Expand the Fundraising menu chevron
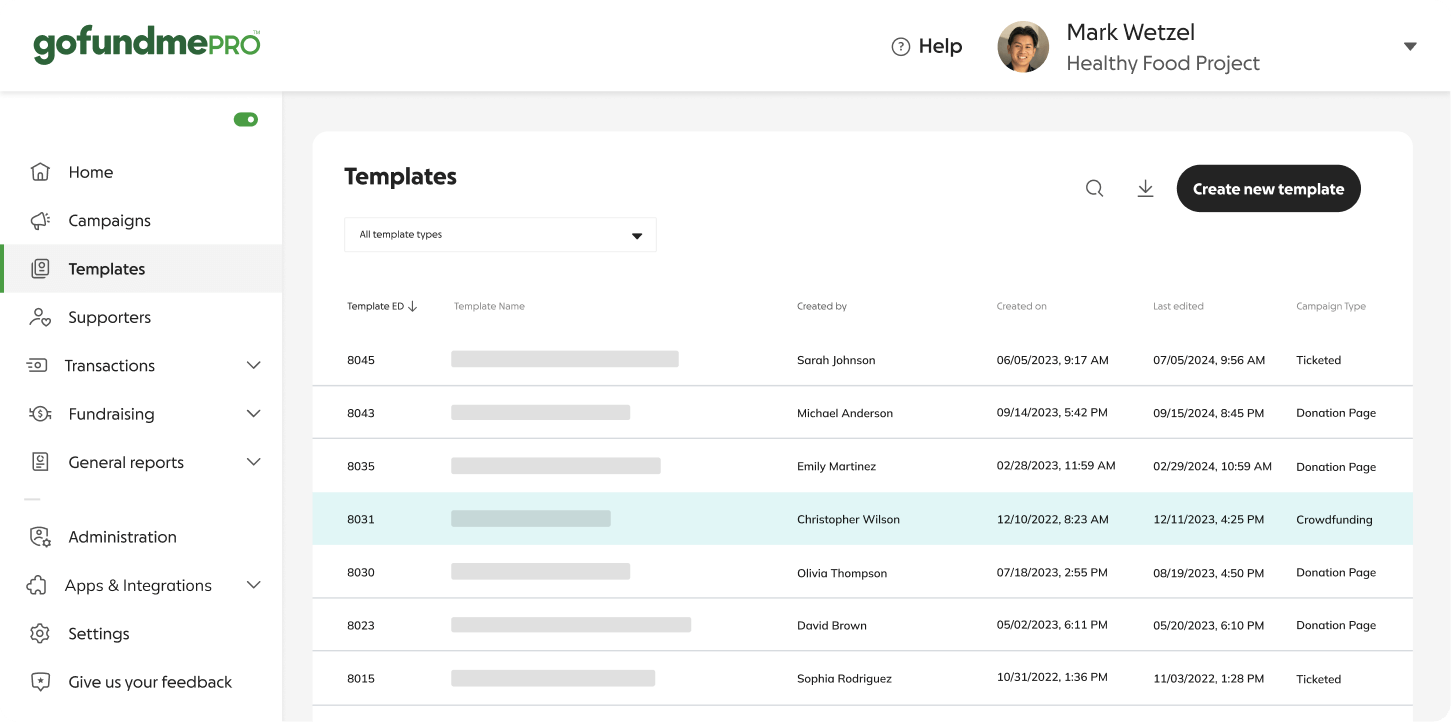Viewport: 1451px width, 722px height. tap(254, 414)
